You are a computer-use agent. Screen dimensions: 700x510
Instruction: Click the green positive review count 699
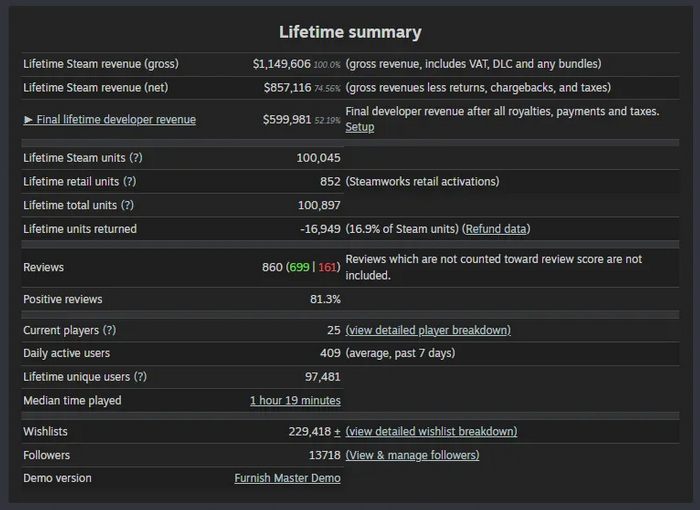[298, 268]
